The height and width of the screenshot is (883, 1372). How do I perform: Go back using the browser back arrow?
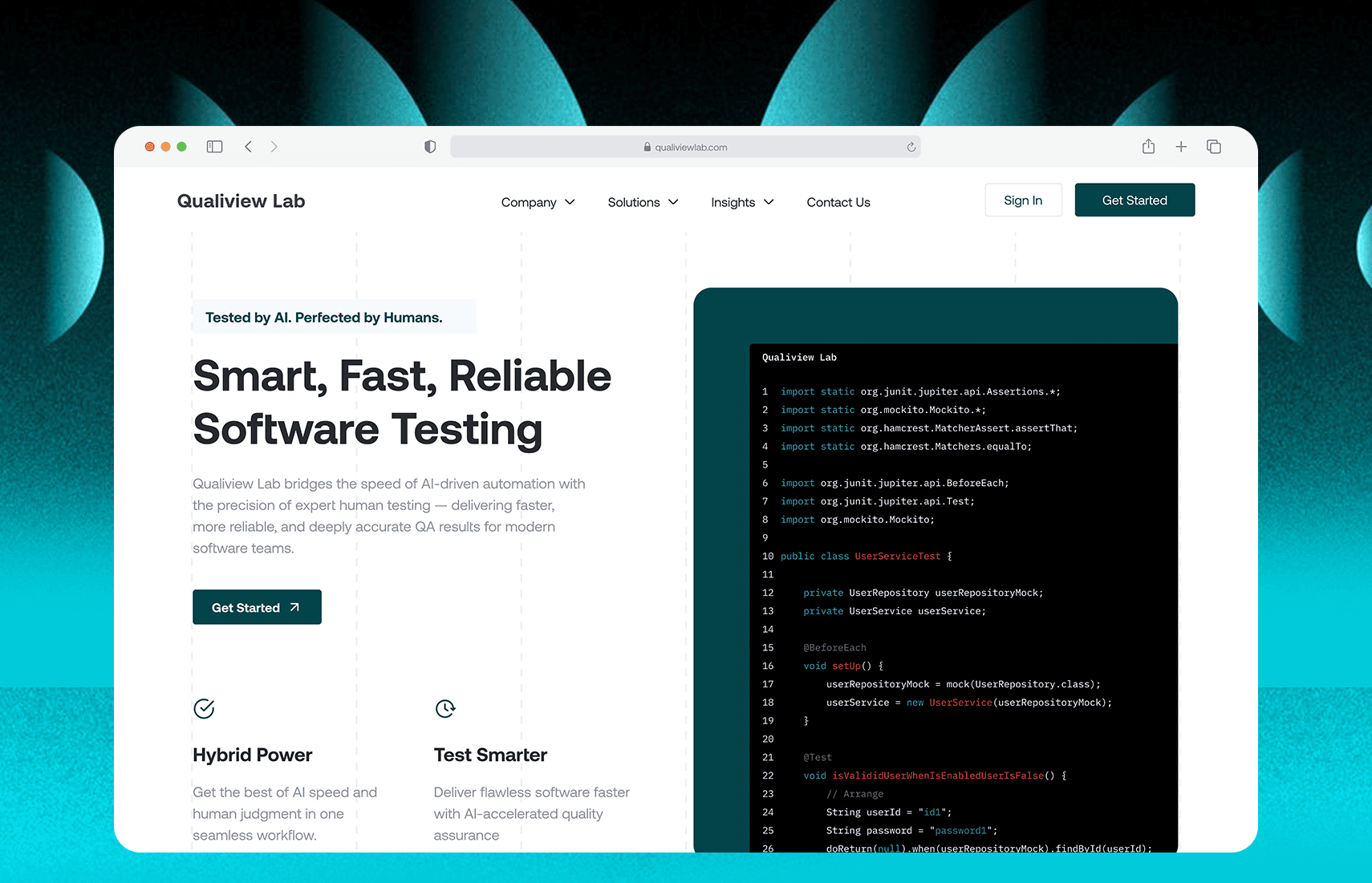pyautogui.click(x=249, y=147)
